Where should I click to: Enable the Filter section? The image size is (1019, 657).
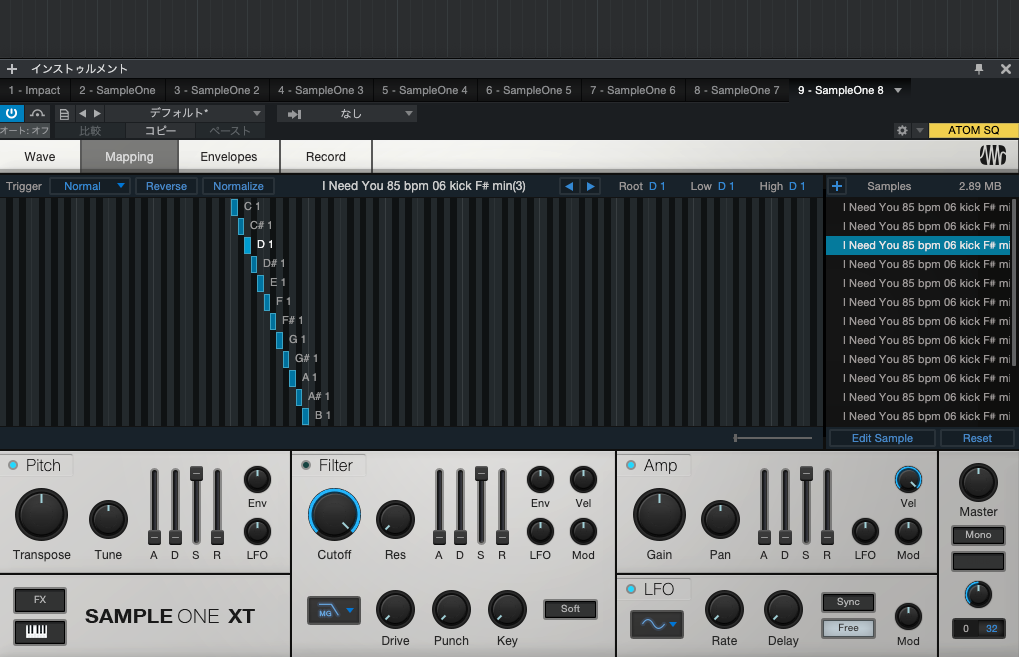[306, 466]
